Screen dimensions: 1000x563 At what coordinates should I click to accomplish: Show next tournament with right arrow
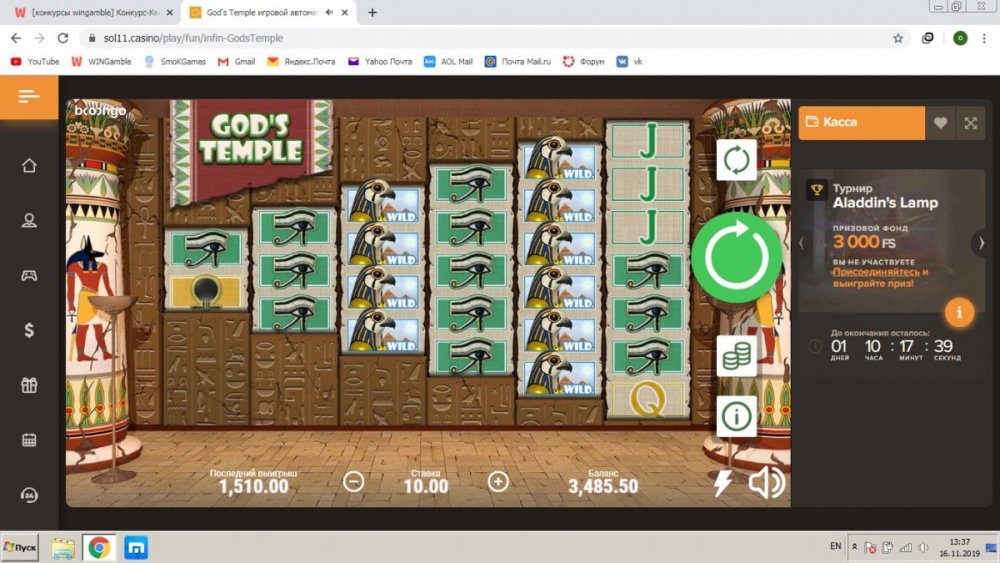[x=981, y=242]
